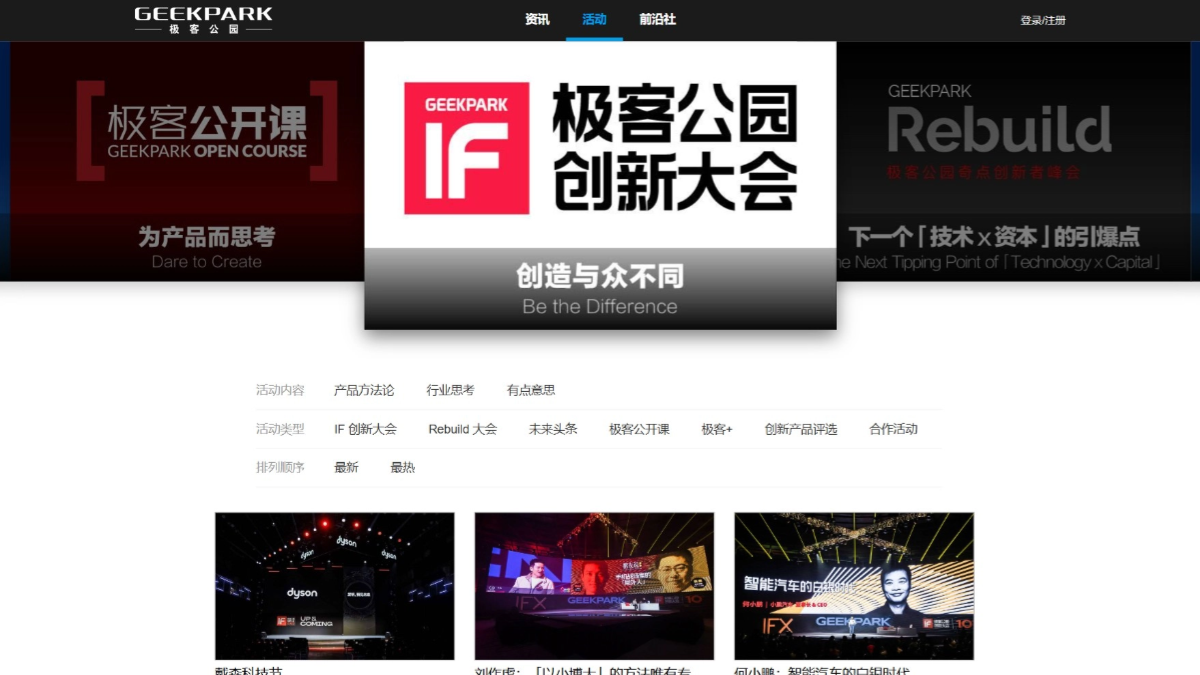1200x675 pixels.
Task: Open the Dyson stage event thumbnail
Action: click(334, 586)
